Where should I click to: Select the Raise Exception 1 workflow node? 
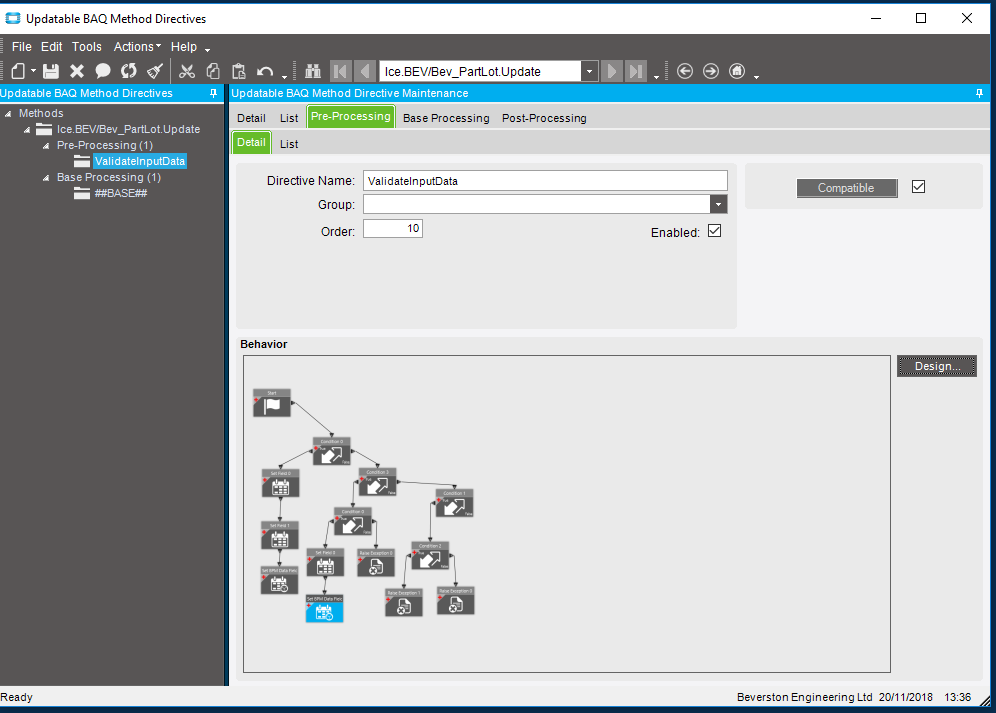[x=403, y=602]
